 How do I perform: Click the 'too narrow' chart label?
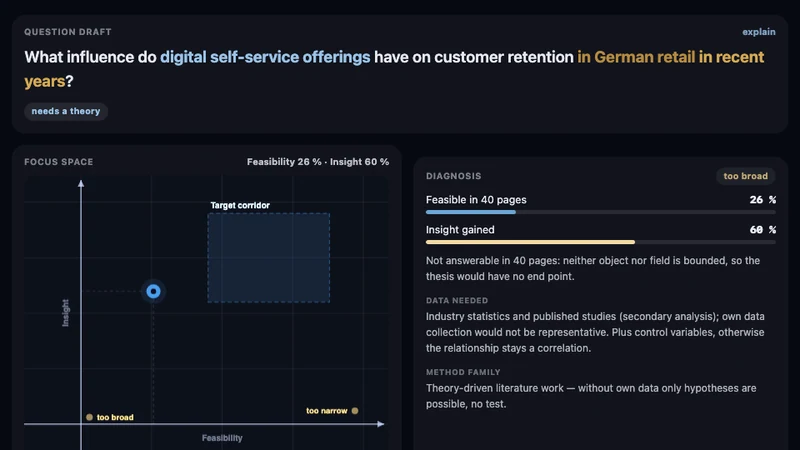(x=327, y=411)
